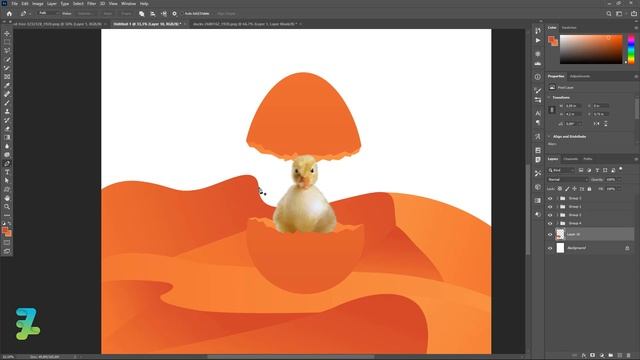Click the Layer 36 thumbnail
Screen dimensions: 640x360
[x=560, y=234]
